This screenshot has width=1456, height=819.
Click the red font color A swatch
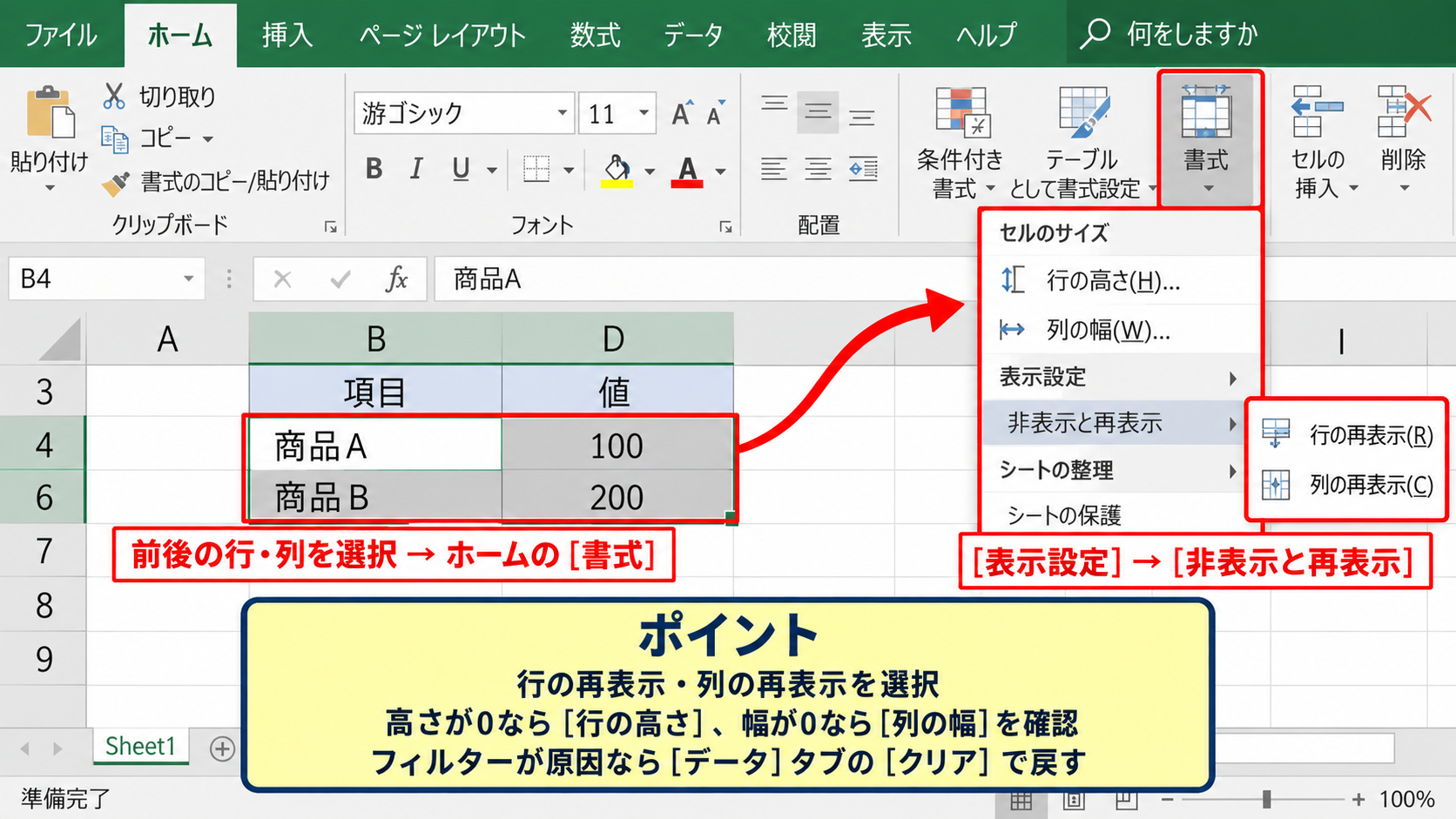687,171
